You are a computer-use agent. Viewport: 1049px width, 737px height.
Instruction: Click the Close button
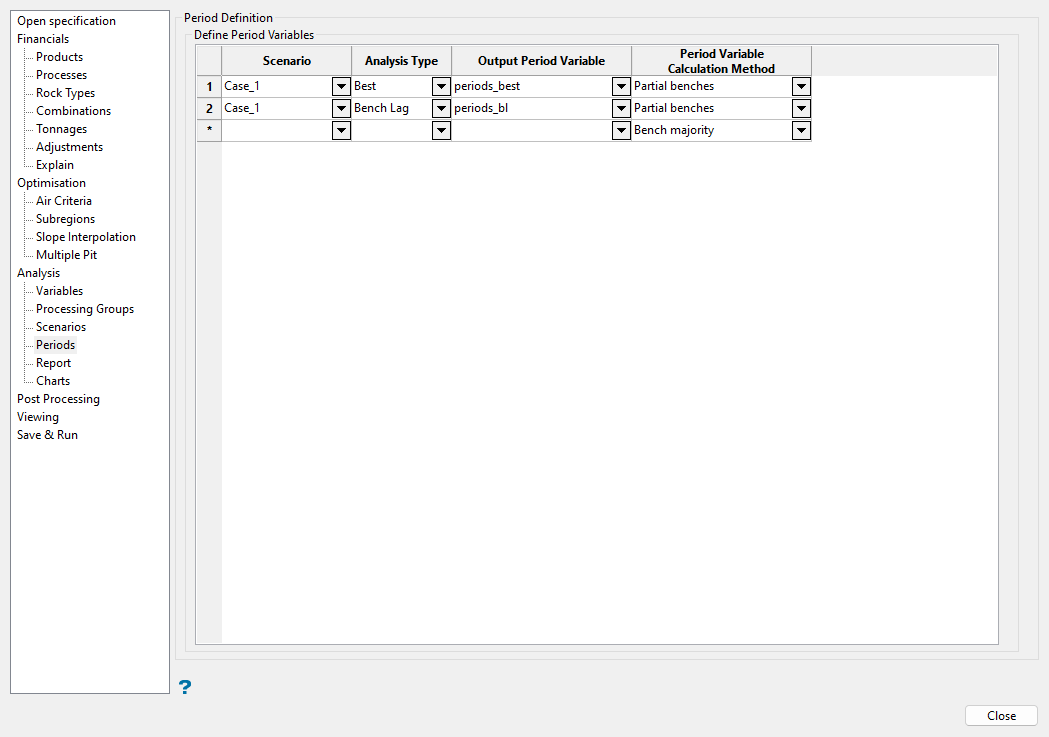point(1001,716)
